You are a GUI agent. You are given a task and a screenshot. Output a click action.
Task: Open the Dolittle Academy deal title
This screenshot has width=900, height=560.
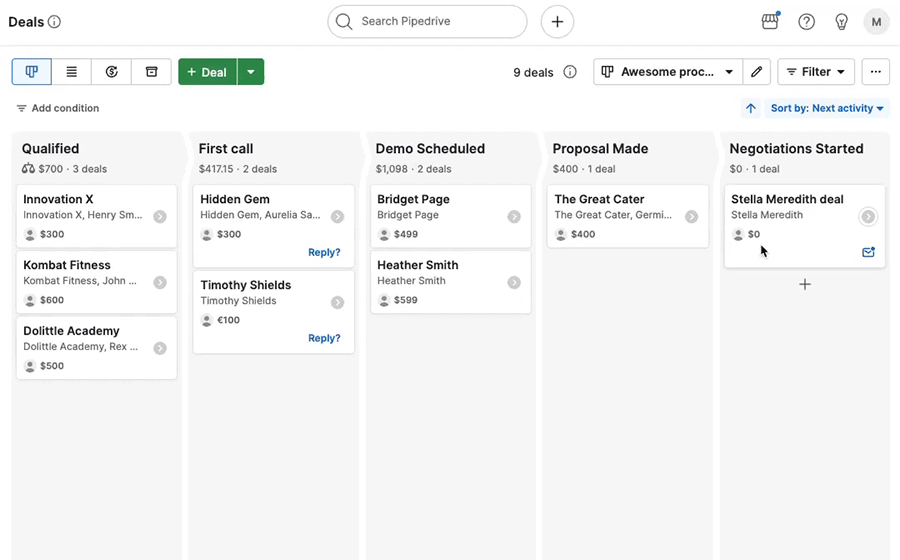[71, 331]
